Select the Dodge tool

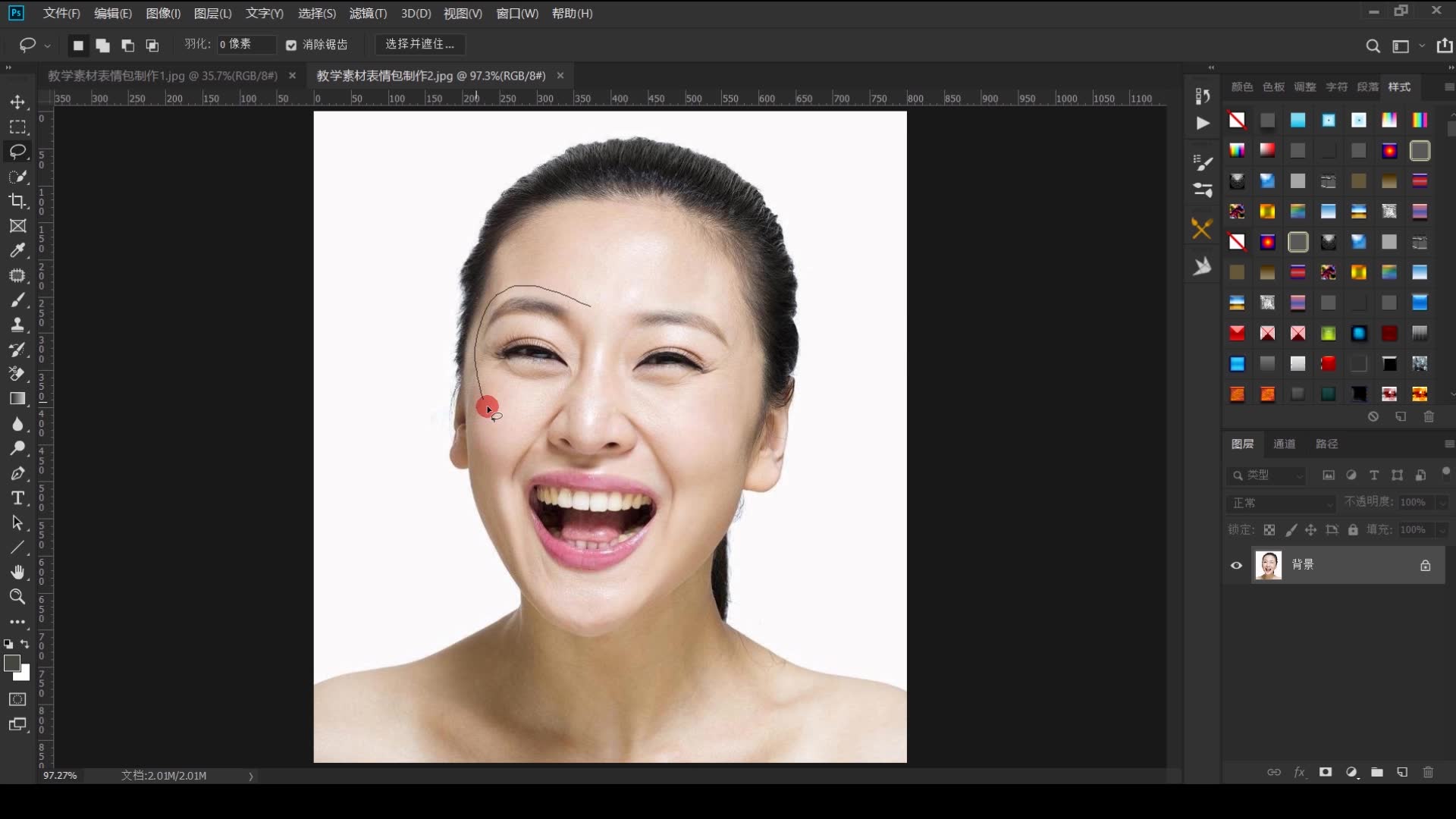point(17,448)
